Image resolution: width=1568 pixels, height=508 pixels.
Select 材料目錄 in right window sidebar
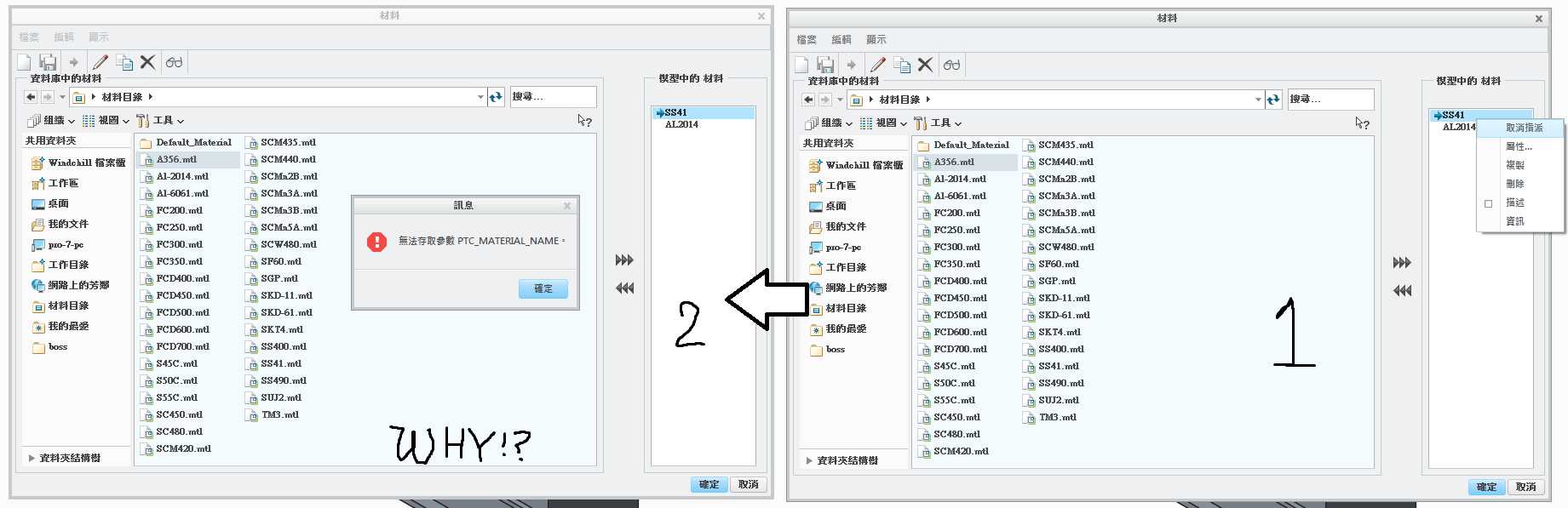tap(837, 308)
